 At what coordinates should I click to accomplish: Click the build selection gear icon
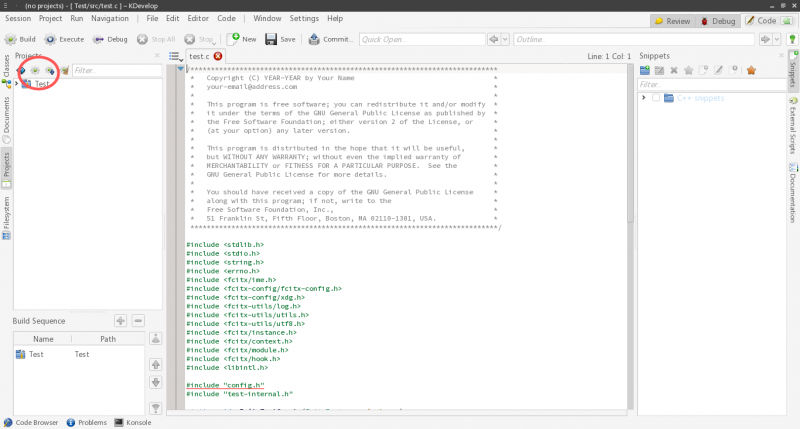pyautogui.click(x=35, y=70)
